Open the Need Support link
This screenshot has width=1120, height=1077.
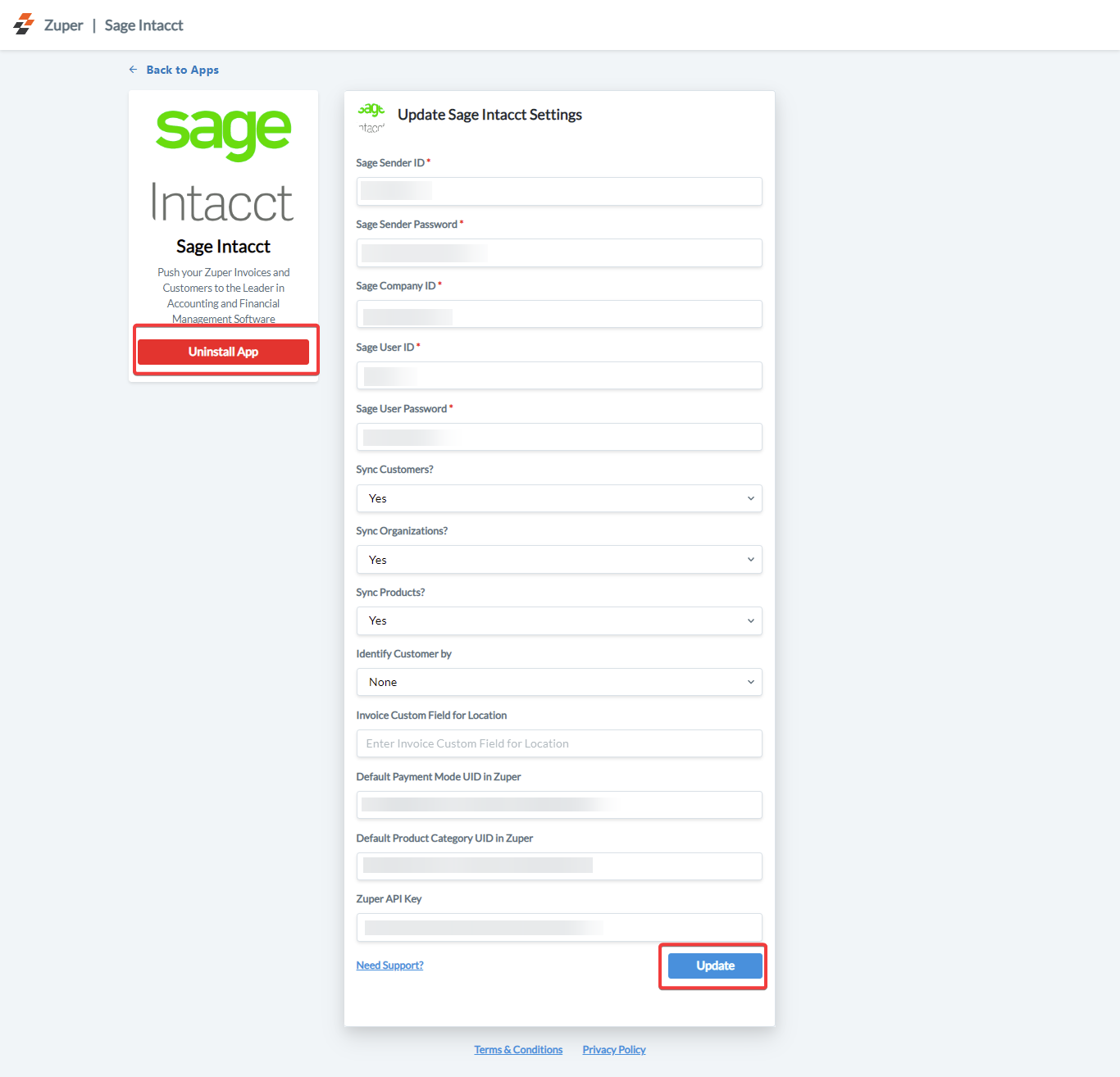pos(389,965)
